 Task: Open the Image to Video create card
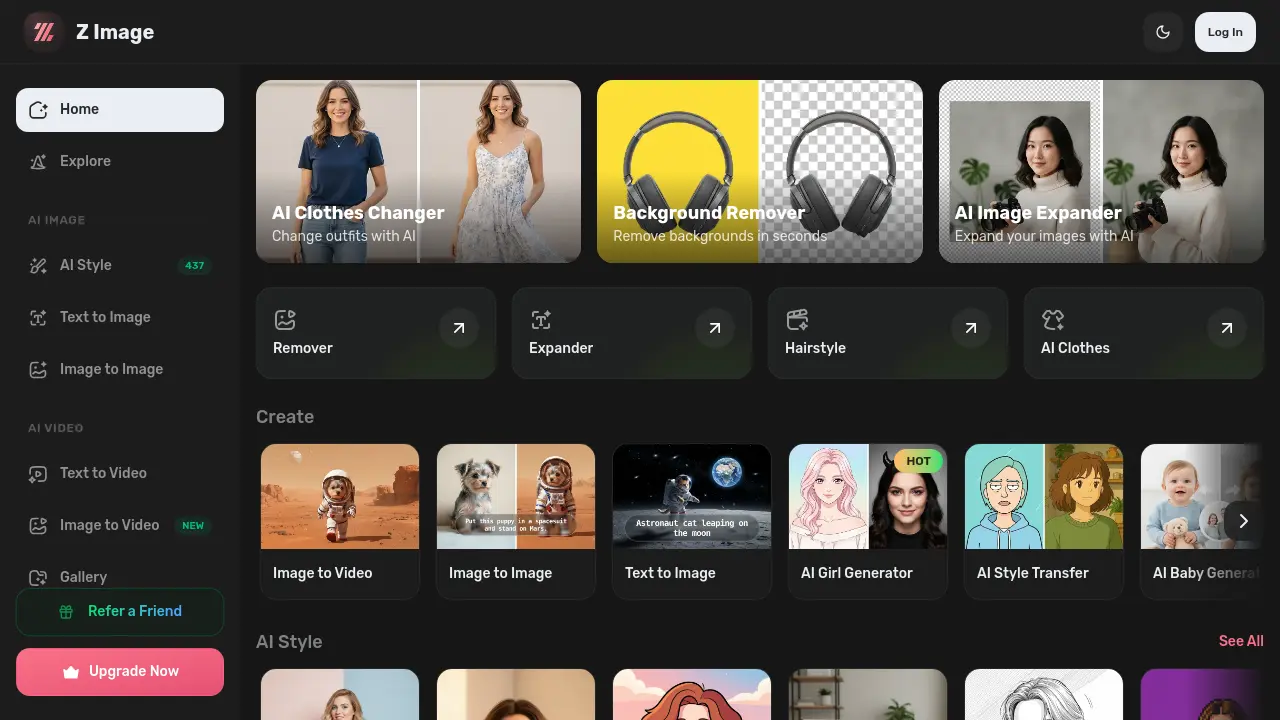(x=340, y=522)
